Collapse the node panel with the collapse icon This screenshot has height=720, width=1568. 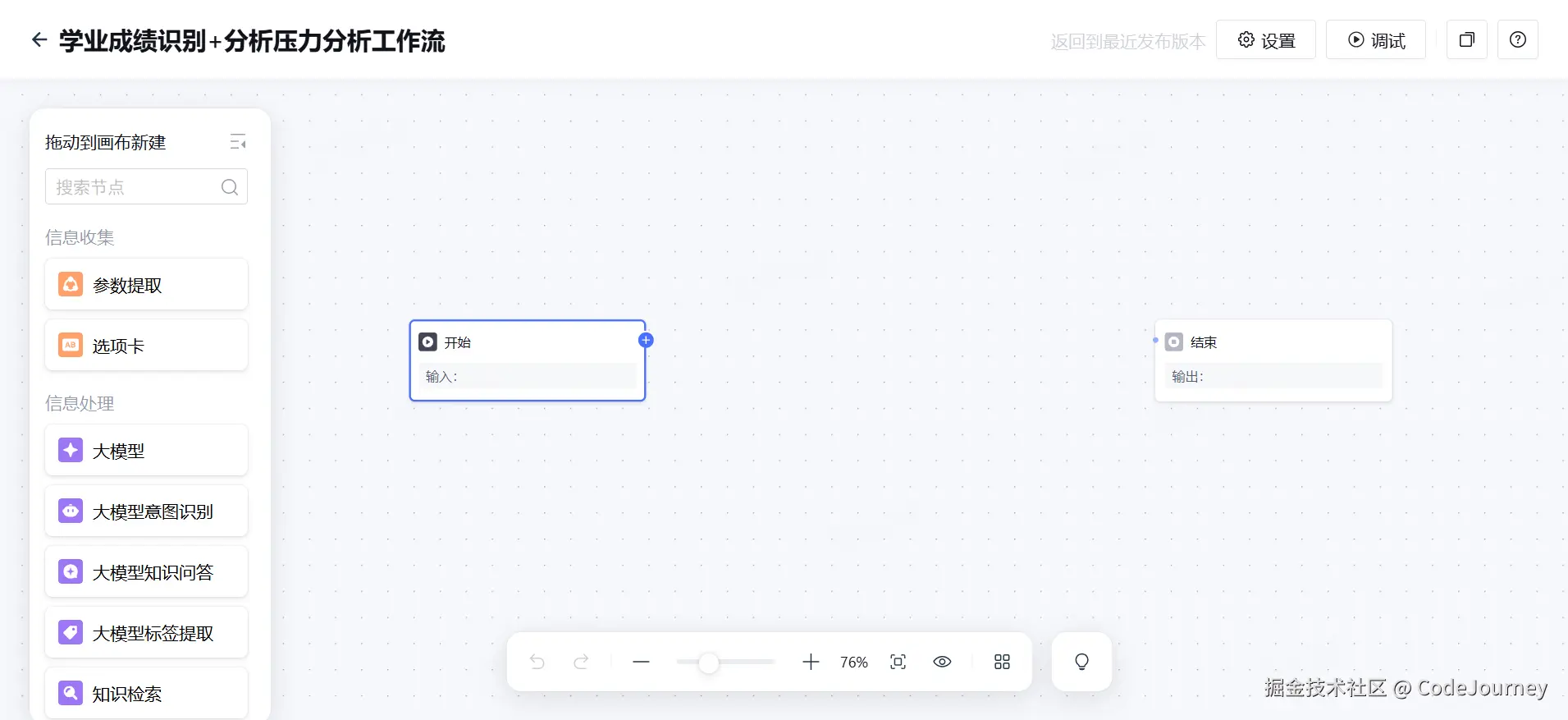pyautogui.click(x=238, y=142)
